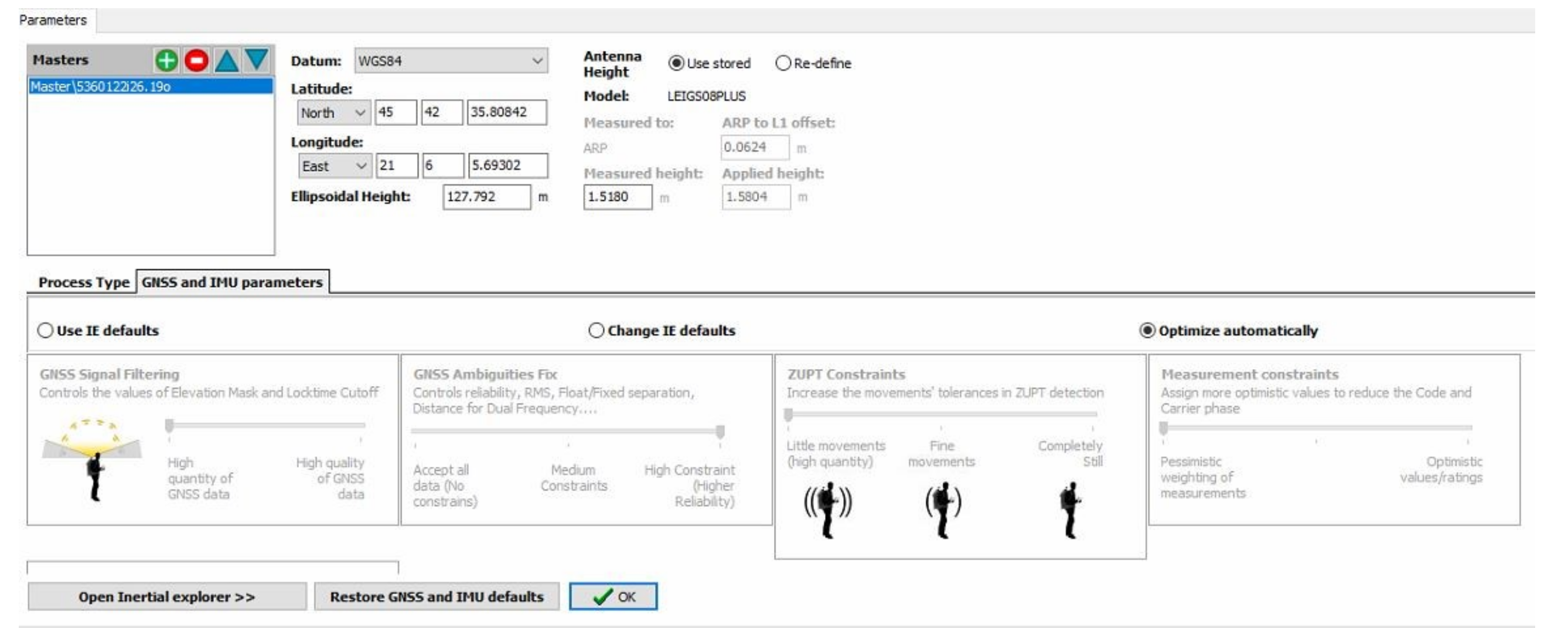Expand the latitude North hemisphere dropdown
The height and width of the screenshot is (628, 1568).
[333, 113]
